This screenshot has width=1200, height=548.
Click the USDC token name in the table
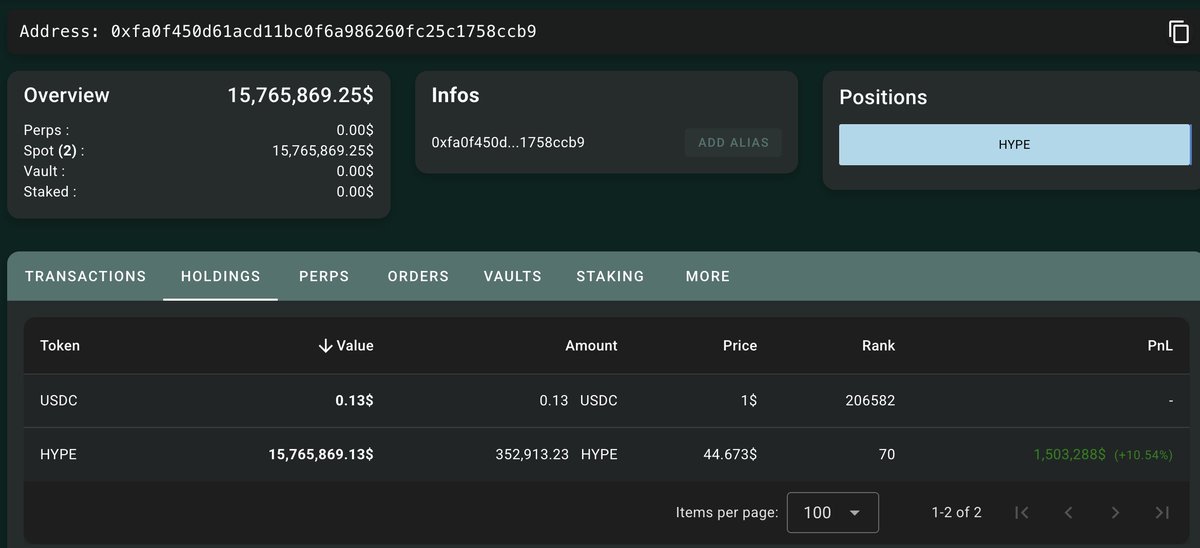click(59, 400)
